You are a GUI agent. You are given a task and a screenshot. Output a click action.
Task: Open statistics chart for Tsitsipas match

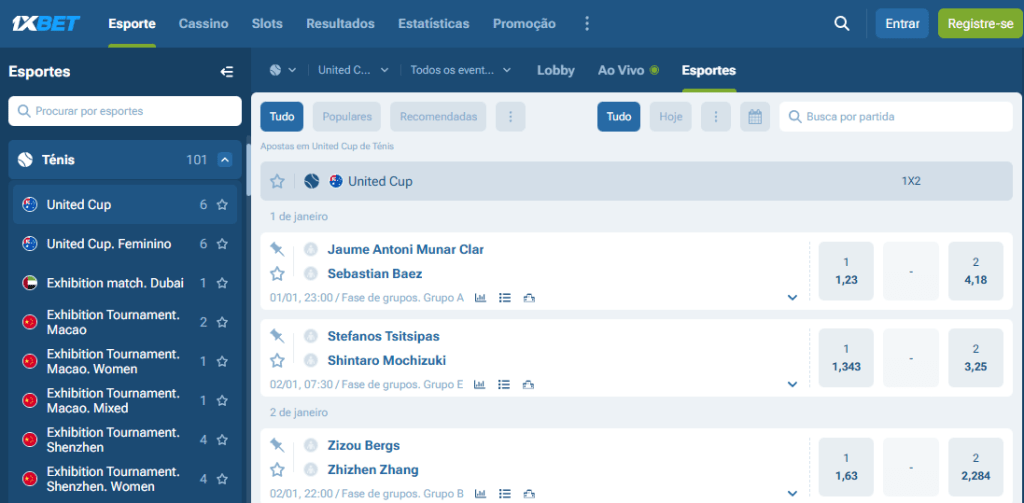(480, 384)
